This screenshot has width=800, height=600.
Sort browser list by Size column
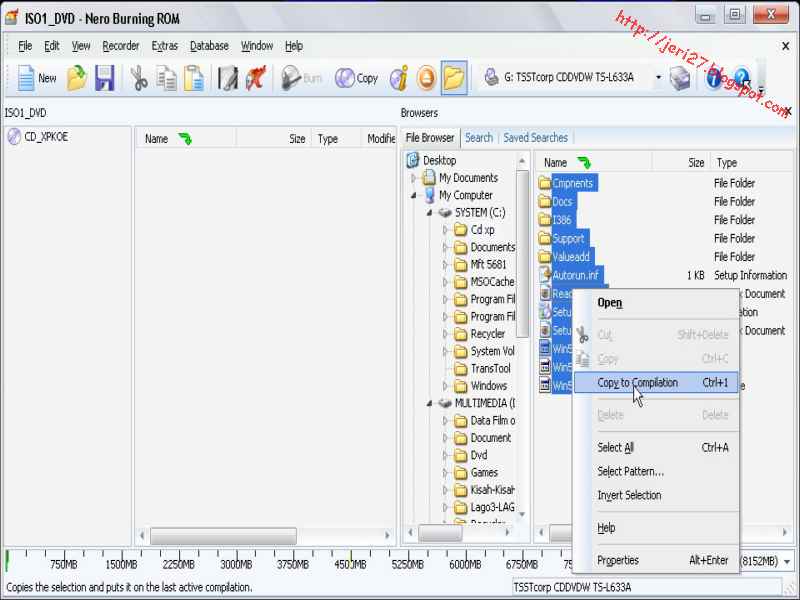pos(682,163)
